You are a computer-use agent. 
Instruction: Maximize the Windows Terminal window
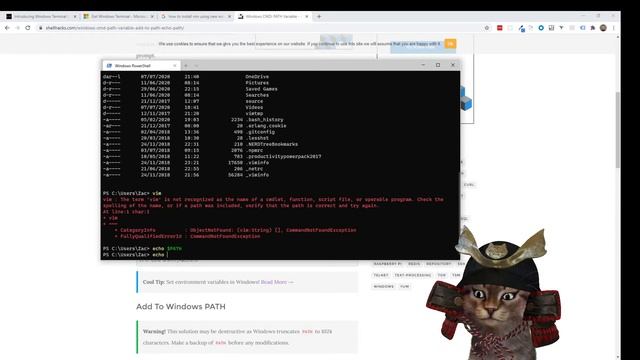438,65
